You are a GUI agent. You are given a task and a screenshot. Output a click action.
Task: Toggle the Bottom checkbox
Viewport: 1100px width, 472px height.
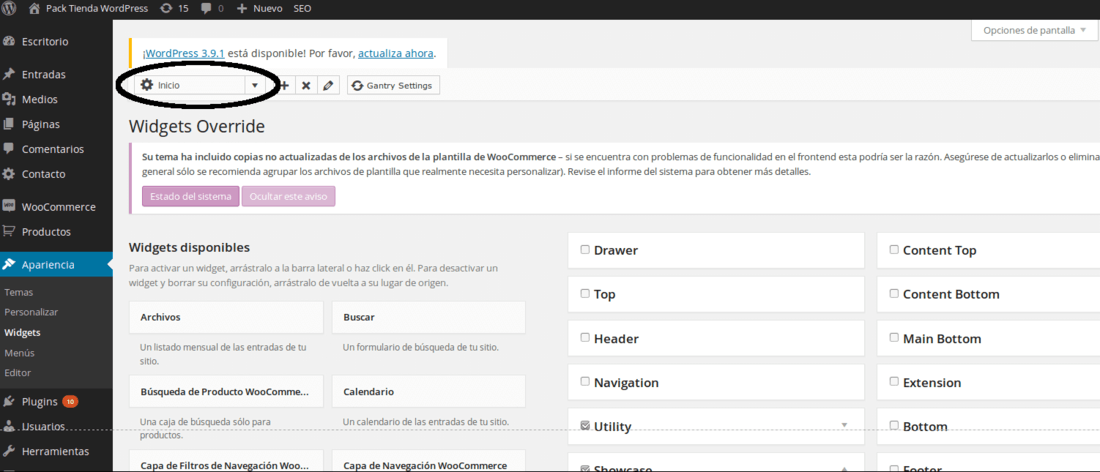pos(894,425)
